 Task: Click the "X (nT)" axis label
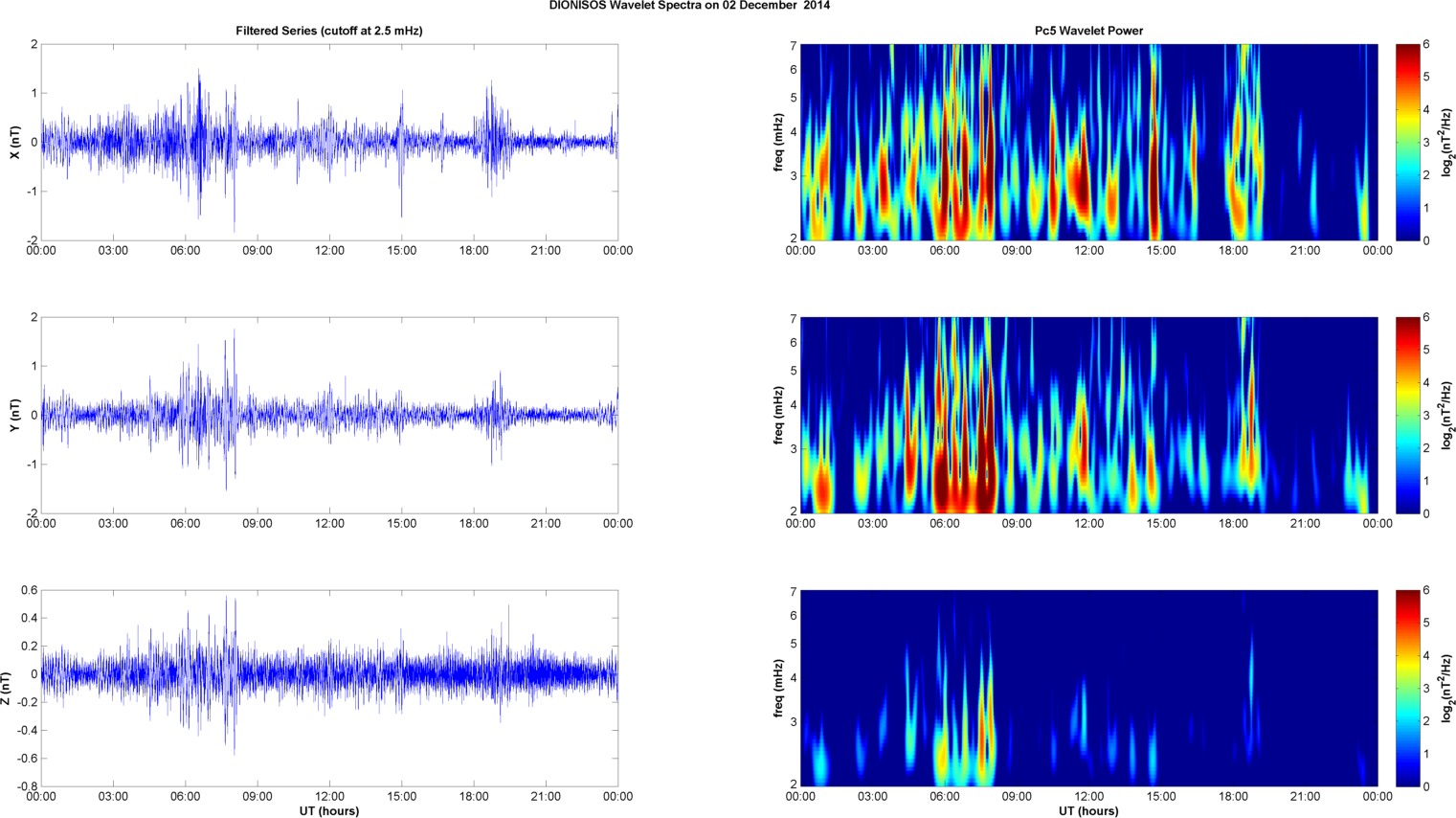[x=14, y=143]
